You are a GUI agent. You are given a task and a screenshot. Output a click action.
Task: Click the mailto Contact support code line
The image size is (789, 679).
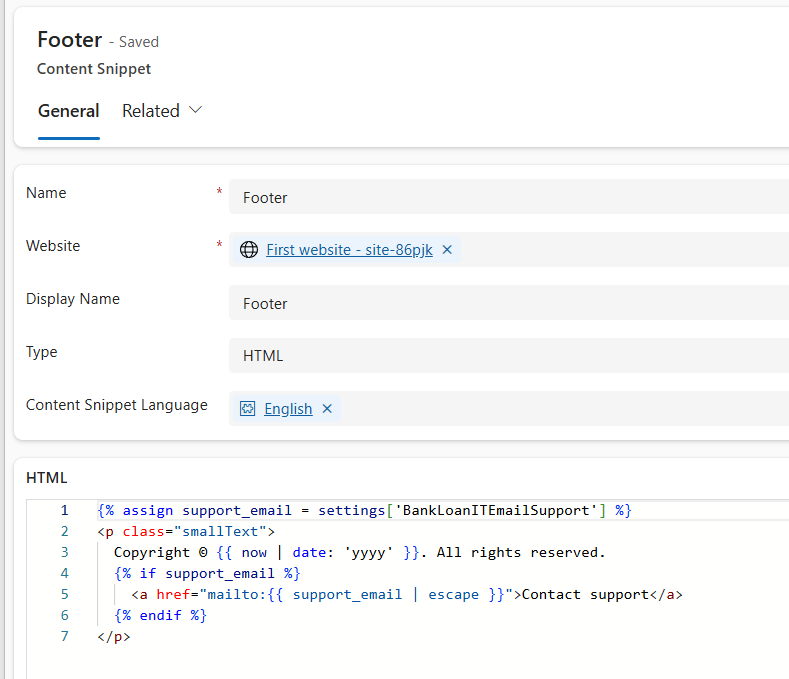pyautogui.click(x=407, y=594)
